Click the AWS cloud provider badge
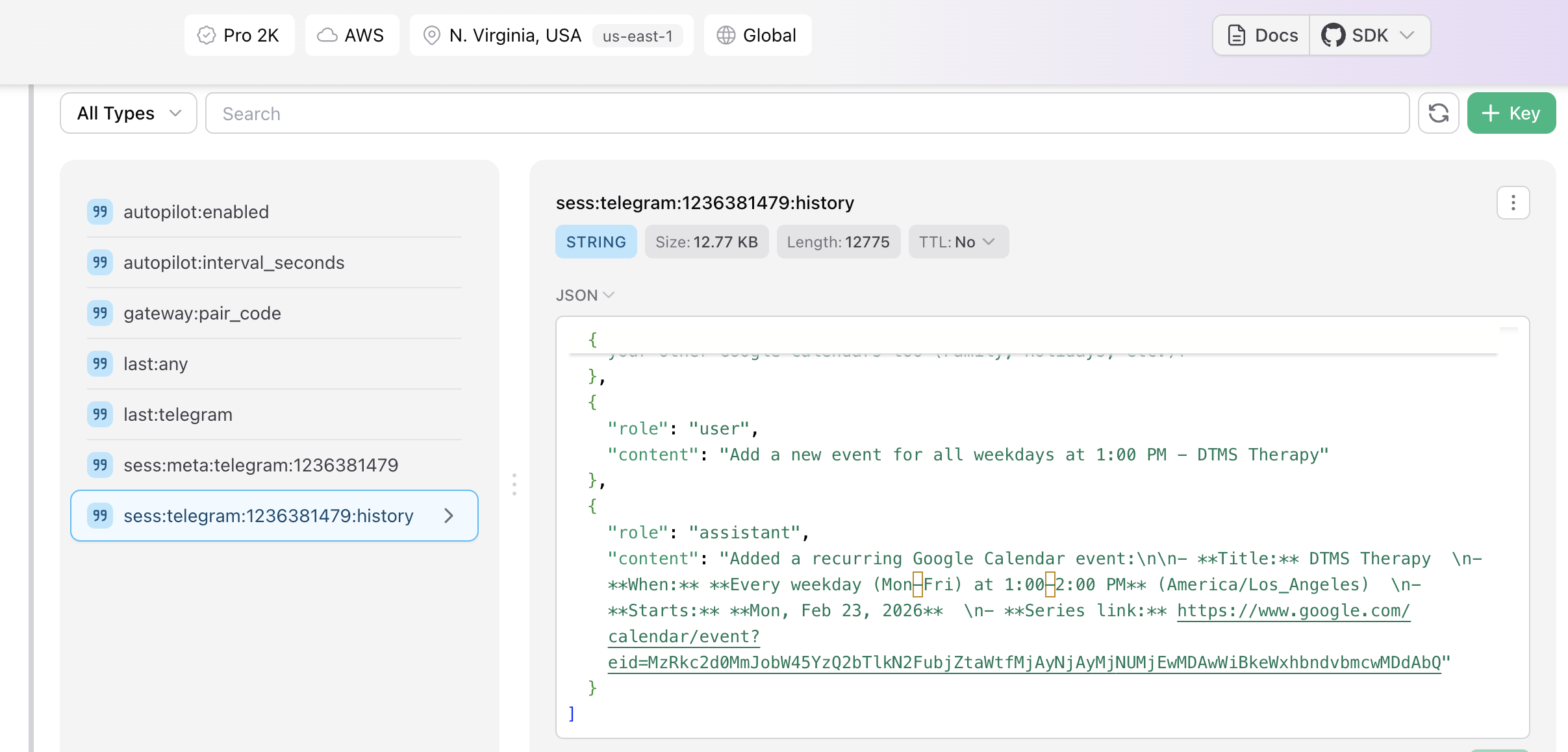Screen dimensions: 1568x752 (351, 35)
